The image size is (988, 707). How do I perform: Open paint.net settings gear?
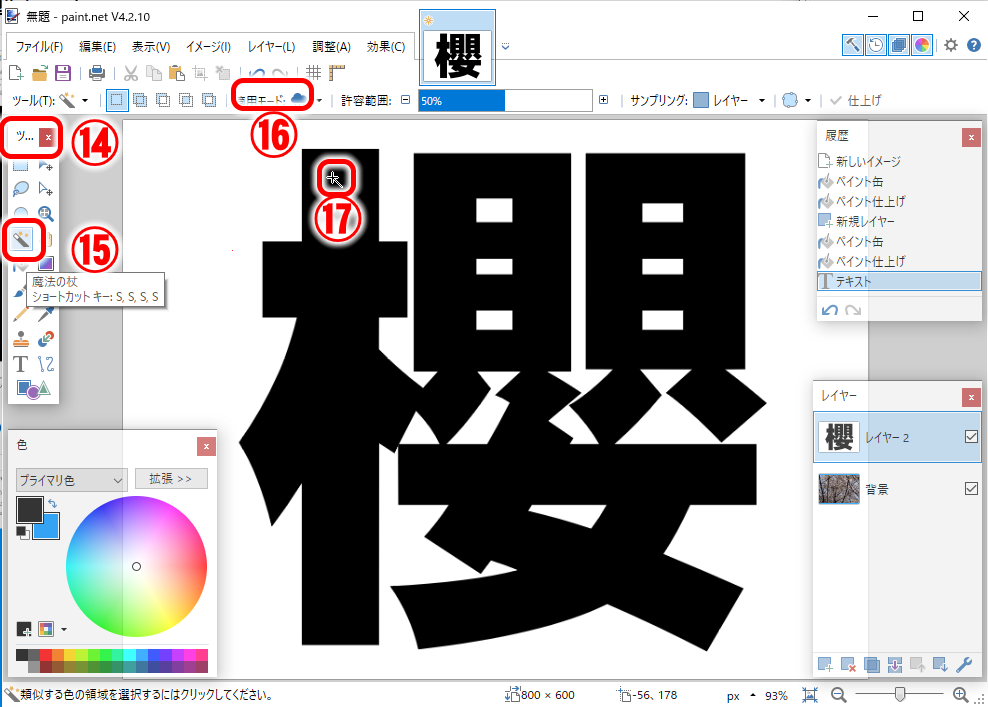click(x=951, y=45)
